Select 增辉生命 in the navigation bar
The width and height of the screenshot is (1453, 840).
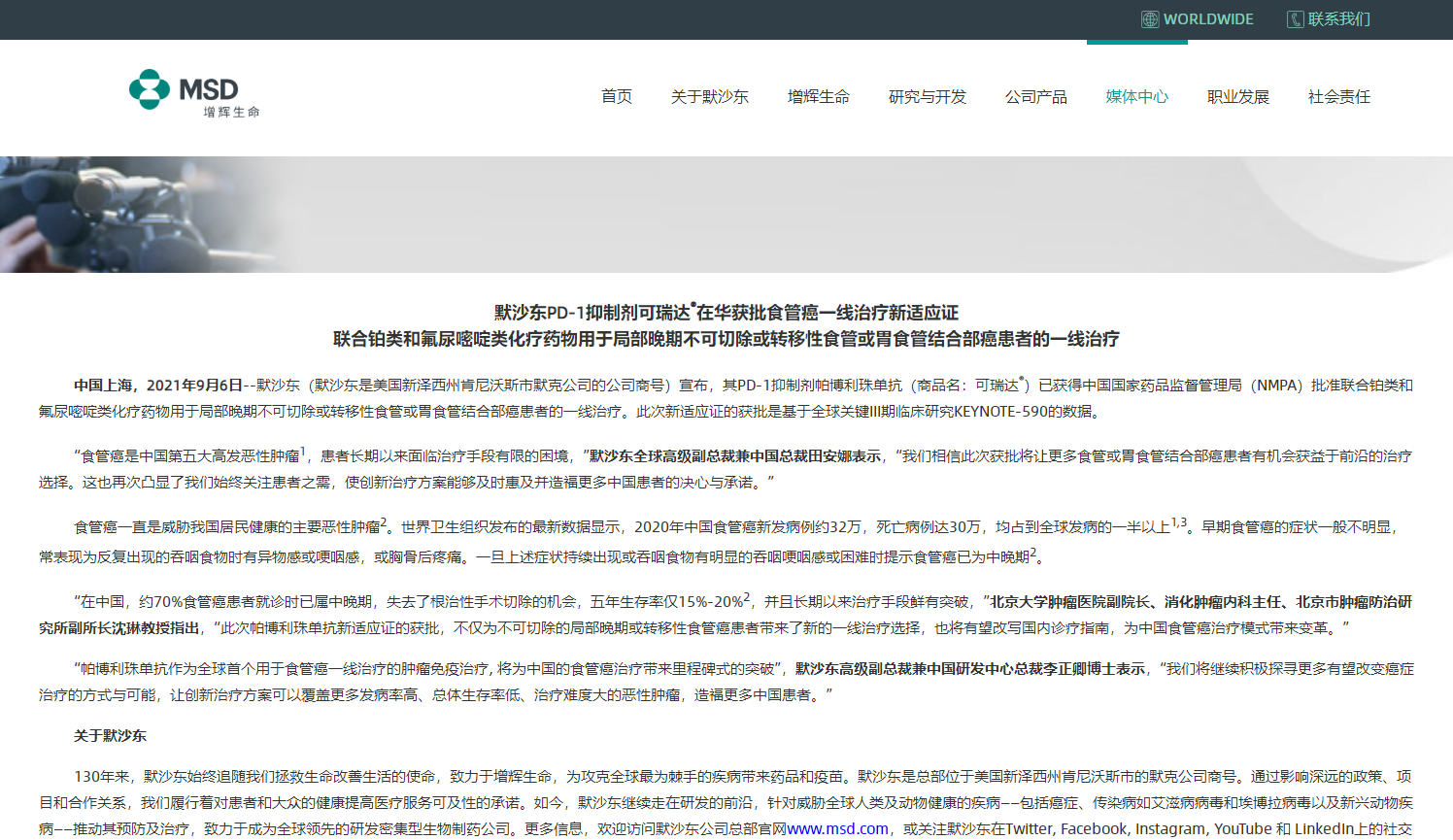819,97
